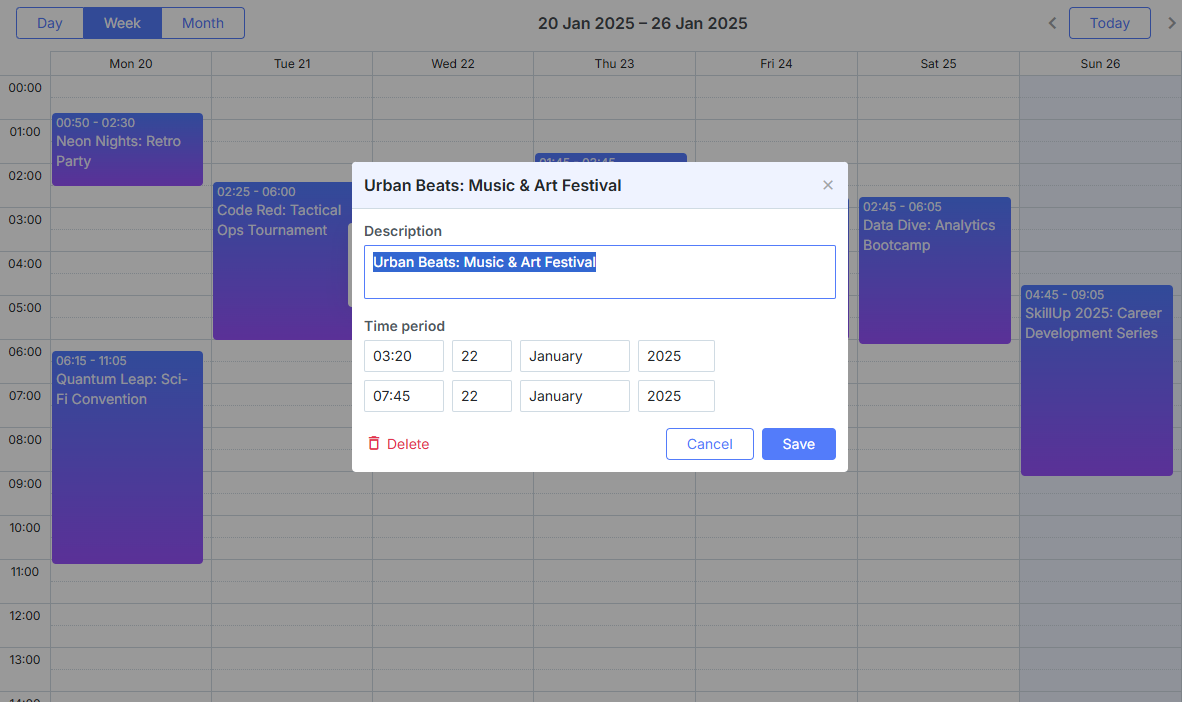The image size is (1182, 702).
Task: Open Neon Nights: Retro Party event
Action: click(127, 149)
